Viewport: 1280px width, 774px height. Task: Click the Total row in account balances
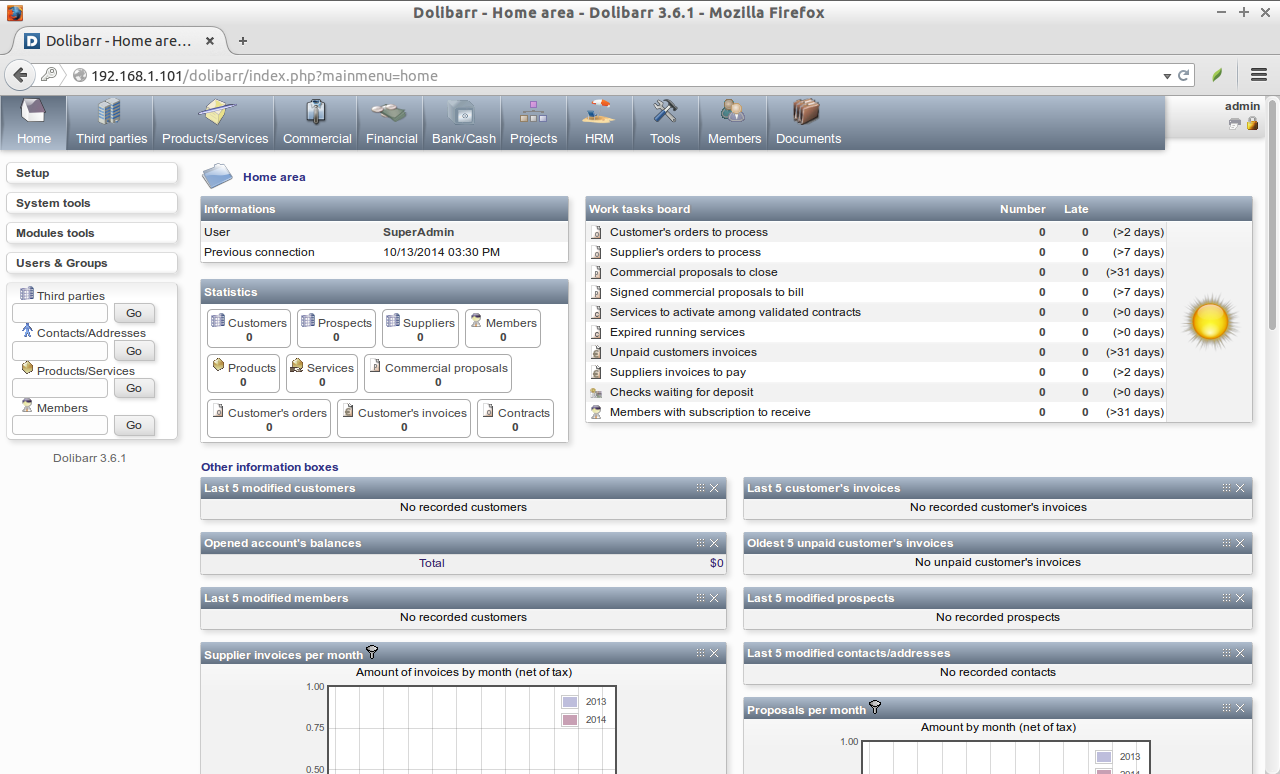click(463, 563)
